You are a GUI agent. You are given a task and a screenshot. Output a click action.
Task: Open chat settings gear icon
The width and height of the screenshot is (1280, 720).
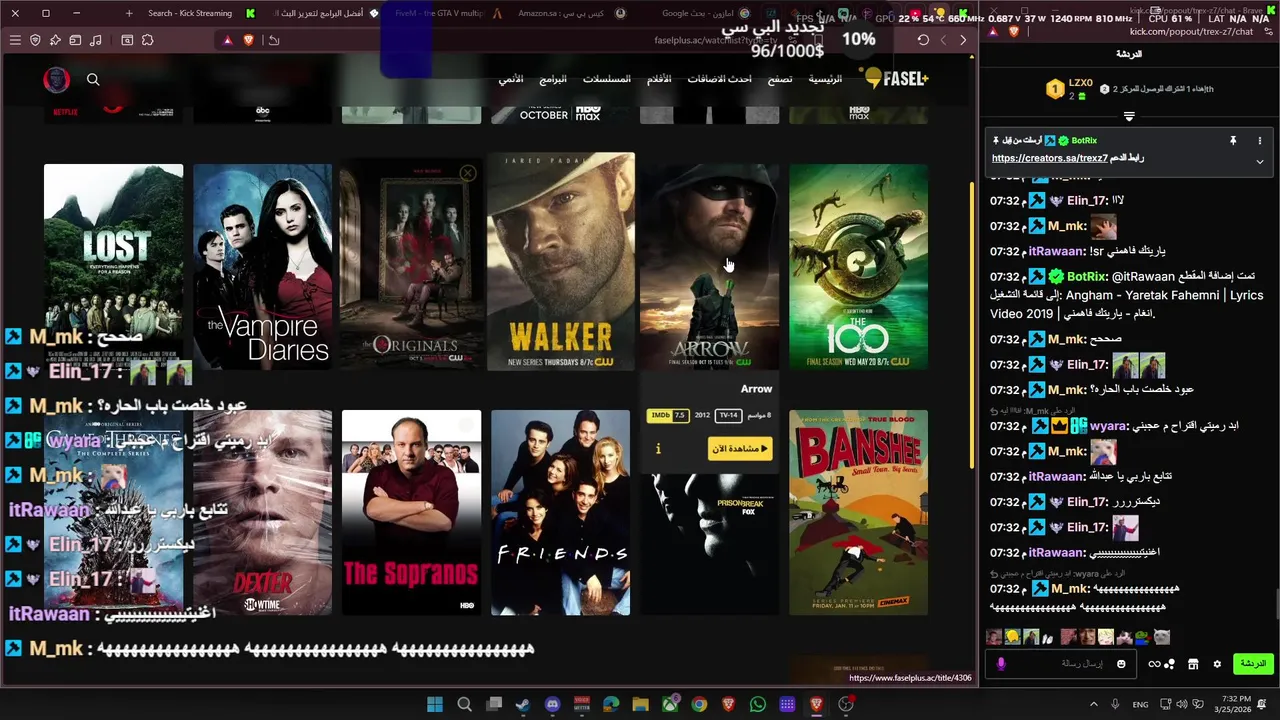pyautogui.click(x=1217, y=664)
